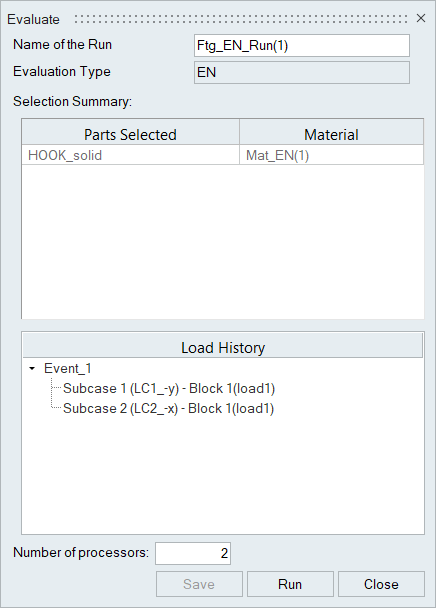The height and width of the screenshot is (608, 436).
Task: Click the Close button
Action: point(381,584)
